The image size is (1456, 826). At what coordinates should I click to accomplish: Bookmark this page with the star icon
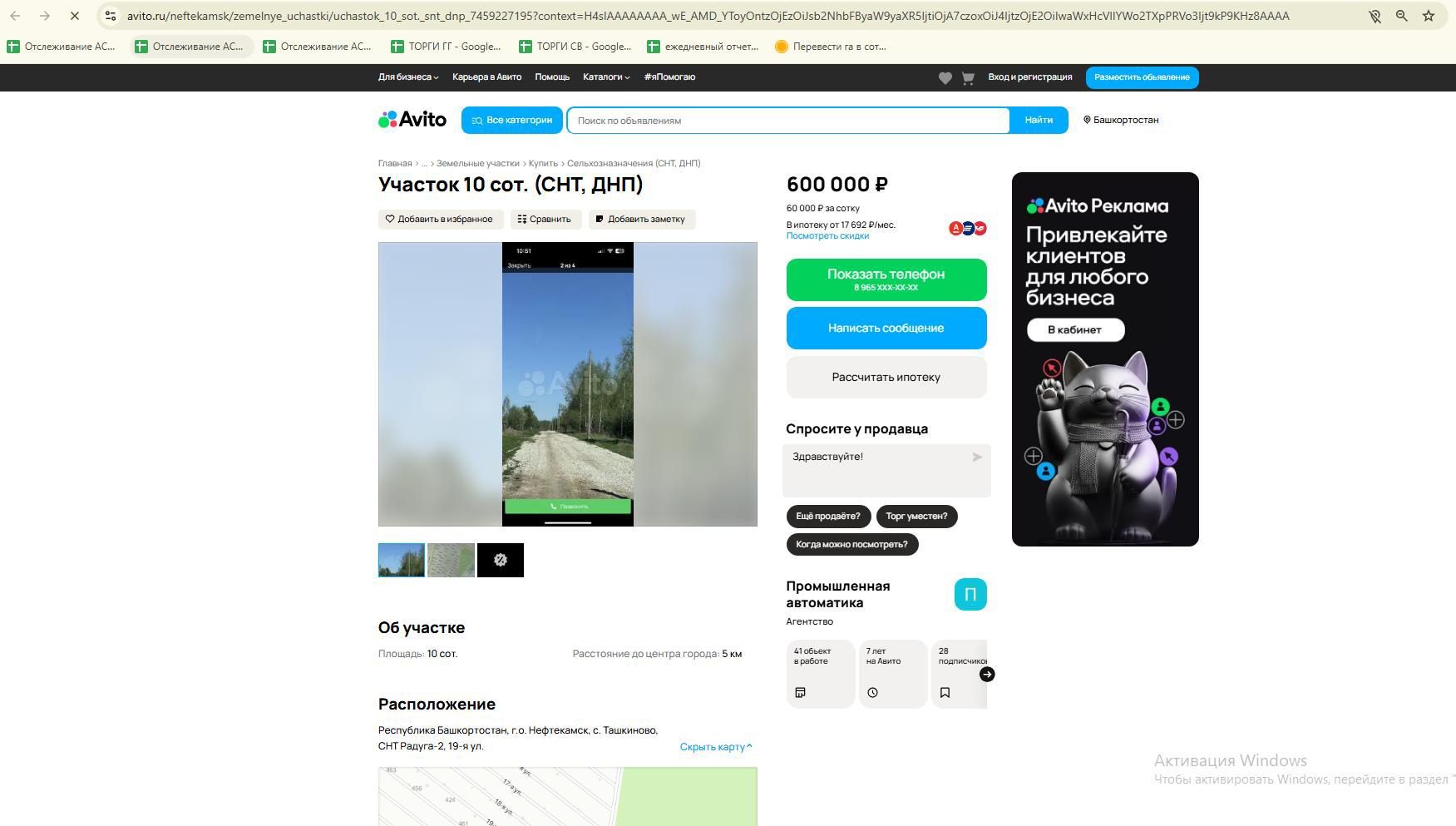point(1429,16)
